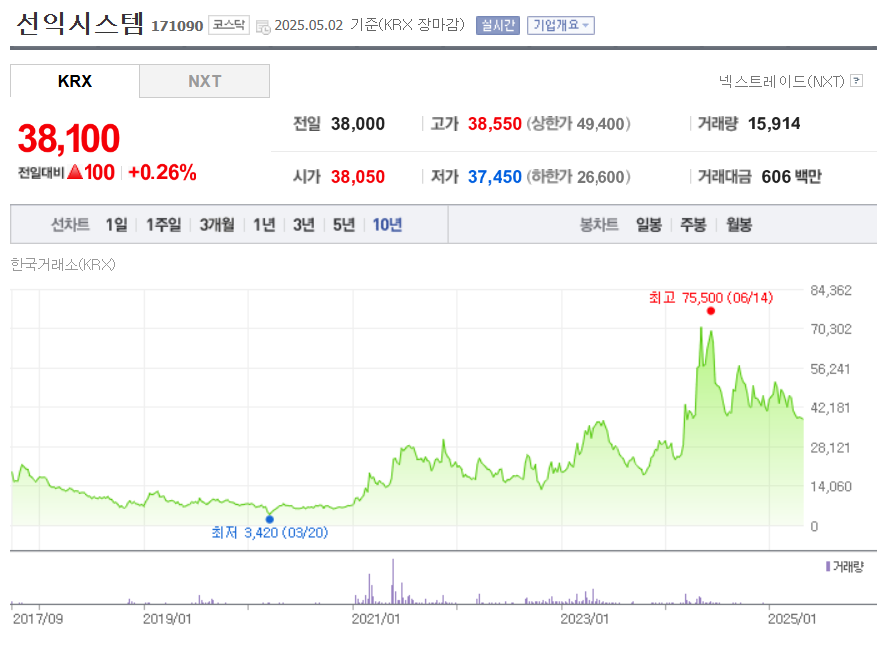
Task: Select the 1일 line chart period
Action: click(x=116, y=225)
